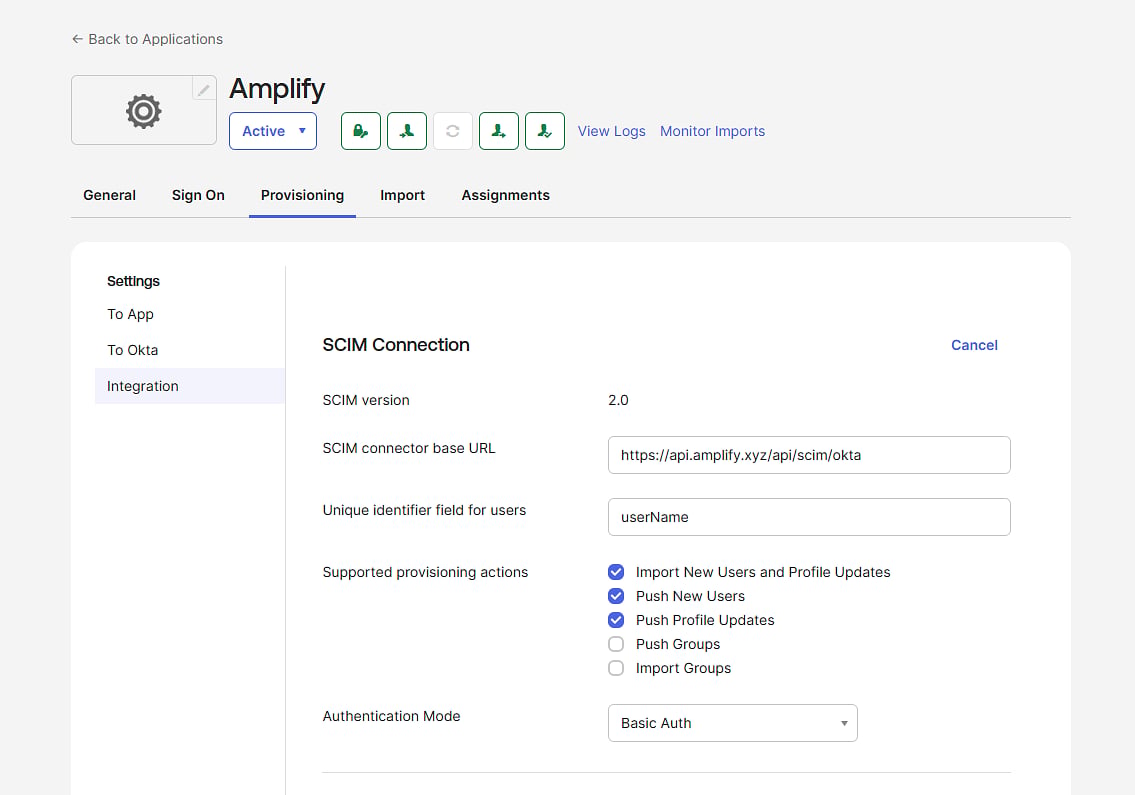Expand the Basic Auth authentication mode dropdown

coord(733,723)
